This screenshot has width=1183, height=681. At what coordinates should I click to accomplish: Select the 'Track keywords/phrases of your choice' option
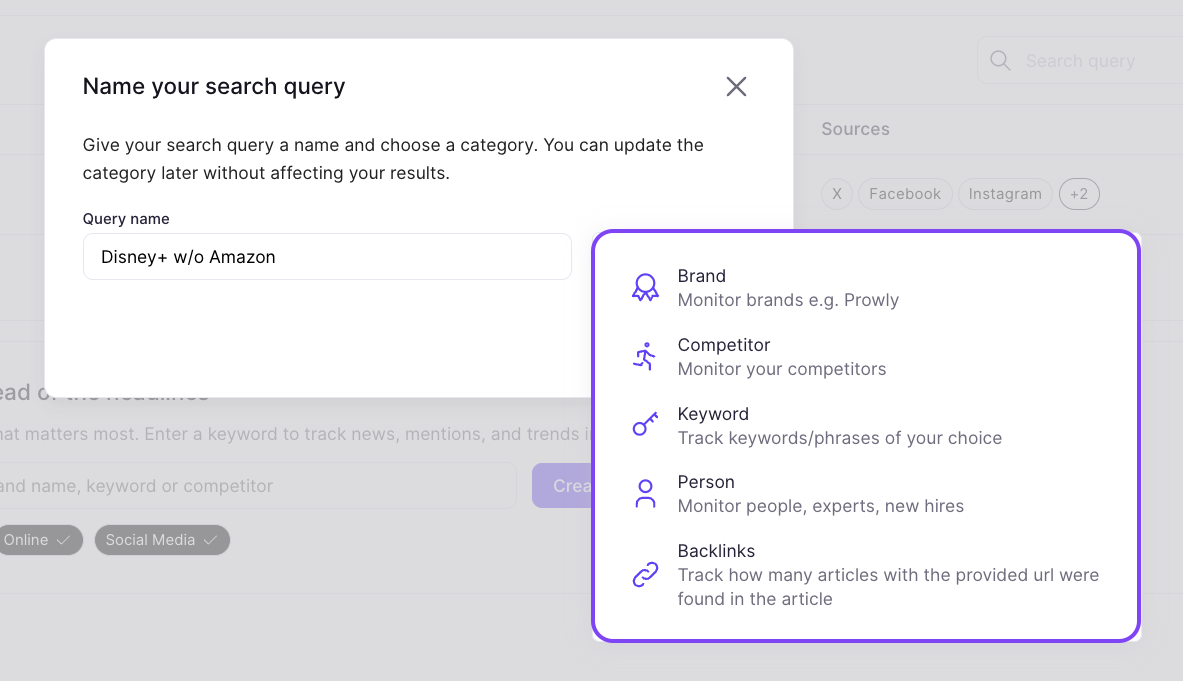point(839,438)
